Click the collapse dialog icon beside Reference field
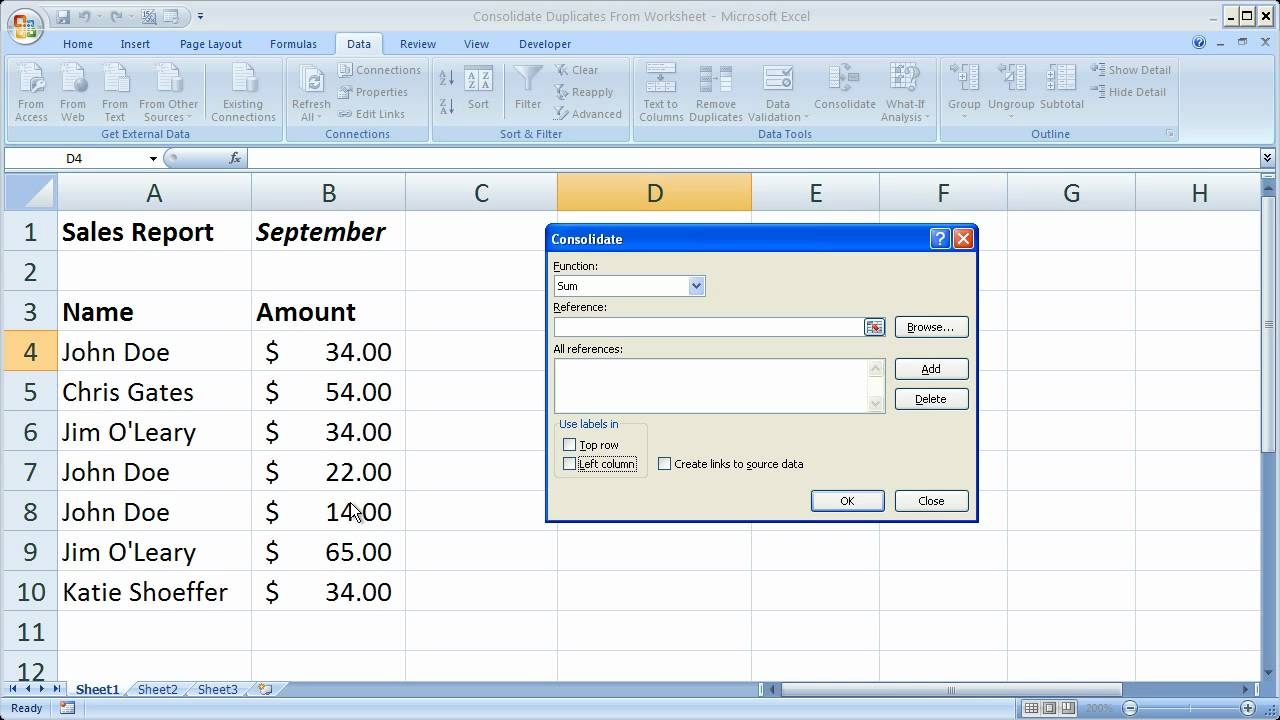 pyautogui.click(x=874, y=327)
